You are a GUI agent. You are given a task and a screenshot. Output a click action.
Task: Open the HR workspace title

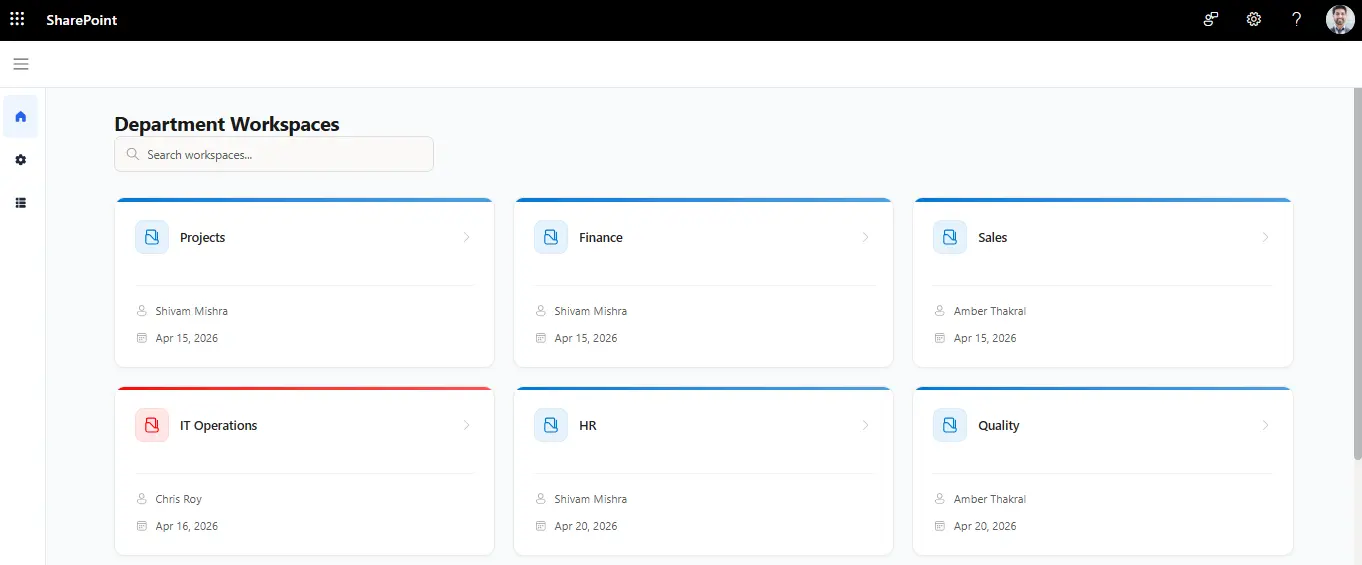tap(588, 425)
